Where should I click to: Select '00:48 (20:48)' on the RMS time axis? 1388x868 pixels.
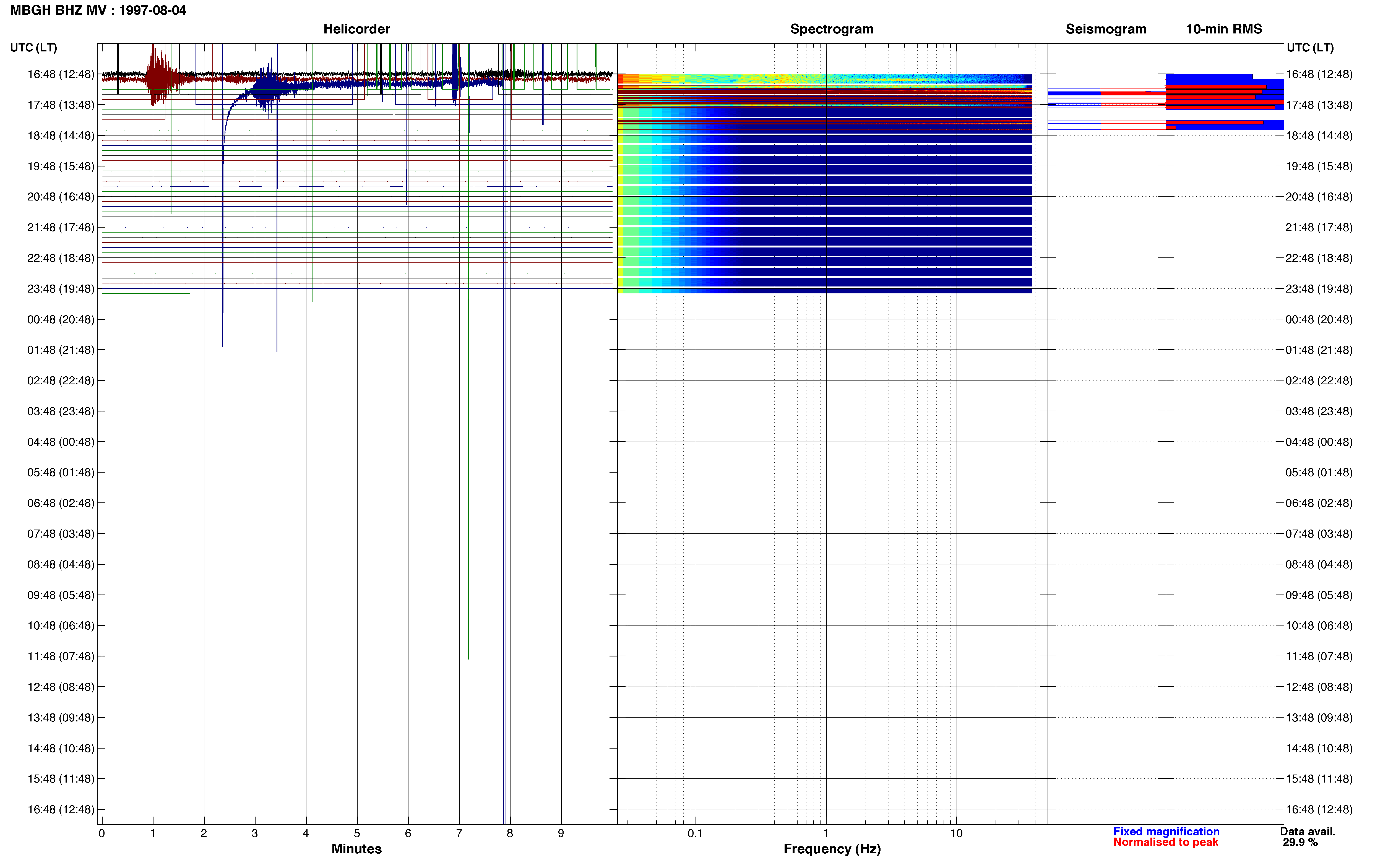click(x=1319, y=319)
